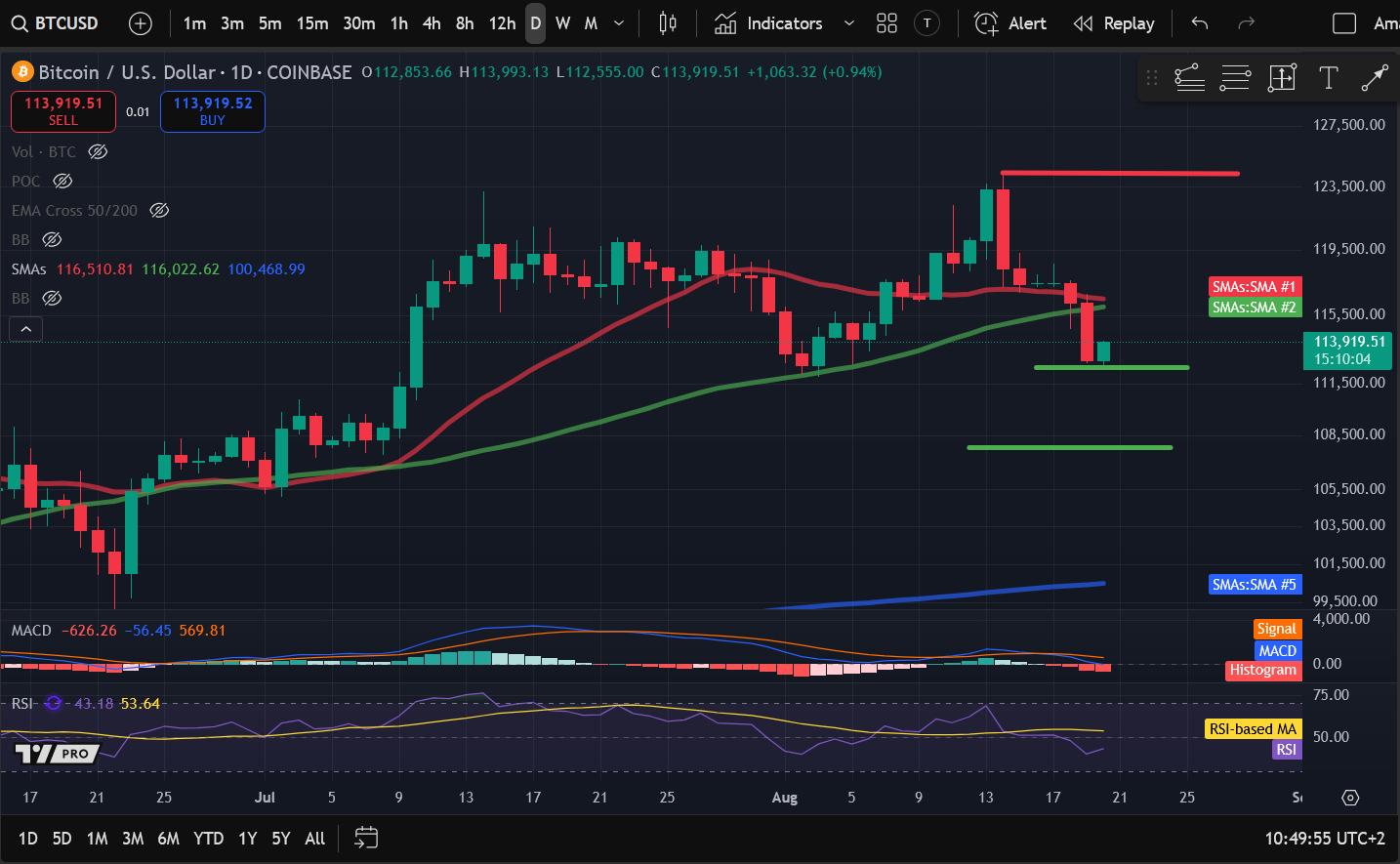This screenshot has width=1400, height=864.
Task: Redo the last chart action
Action: [x=1246, y=23]
